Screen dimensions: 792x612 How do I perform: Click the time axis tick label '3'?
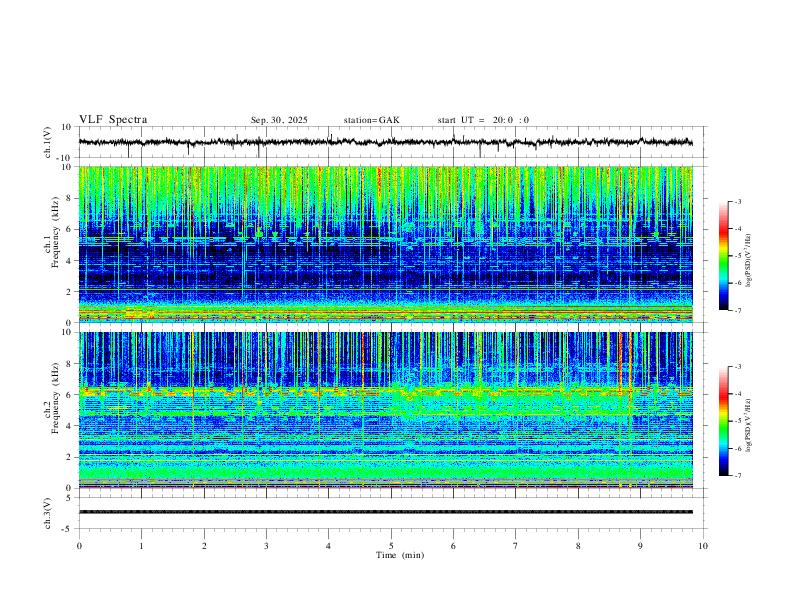(266, 546)
